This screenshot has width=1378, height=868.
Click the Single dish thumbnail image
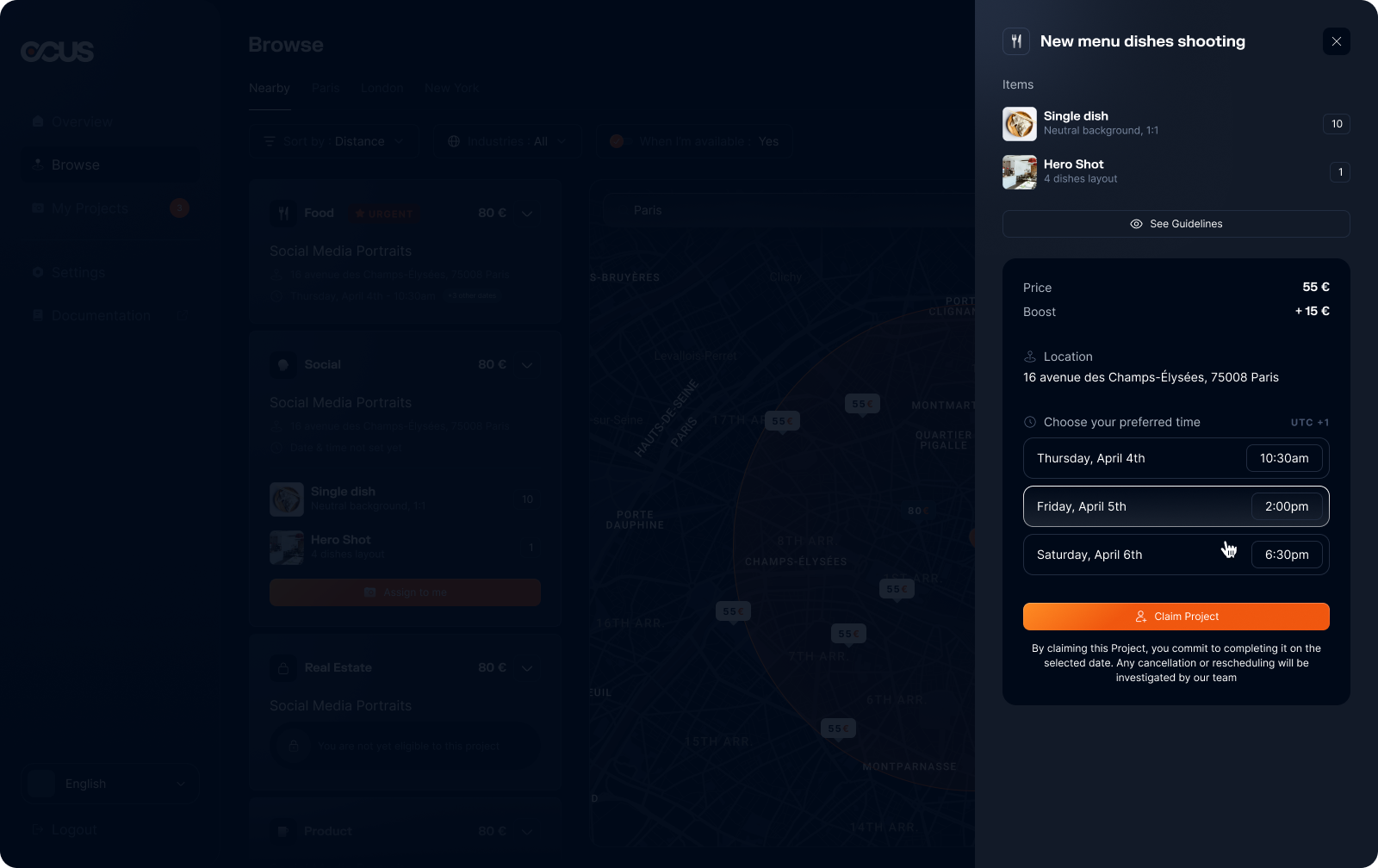[x=1020, y=124]
